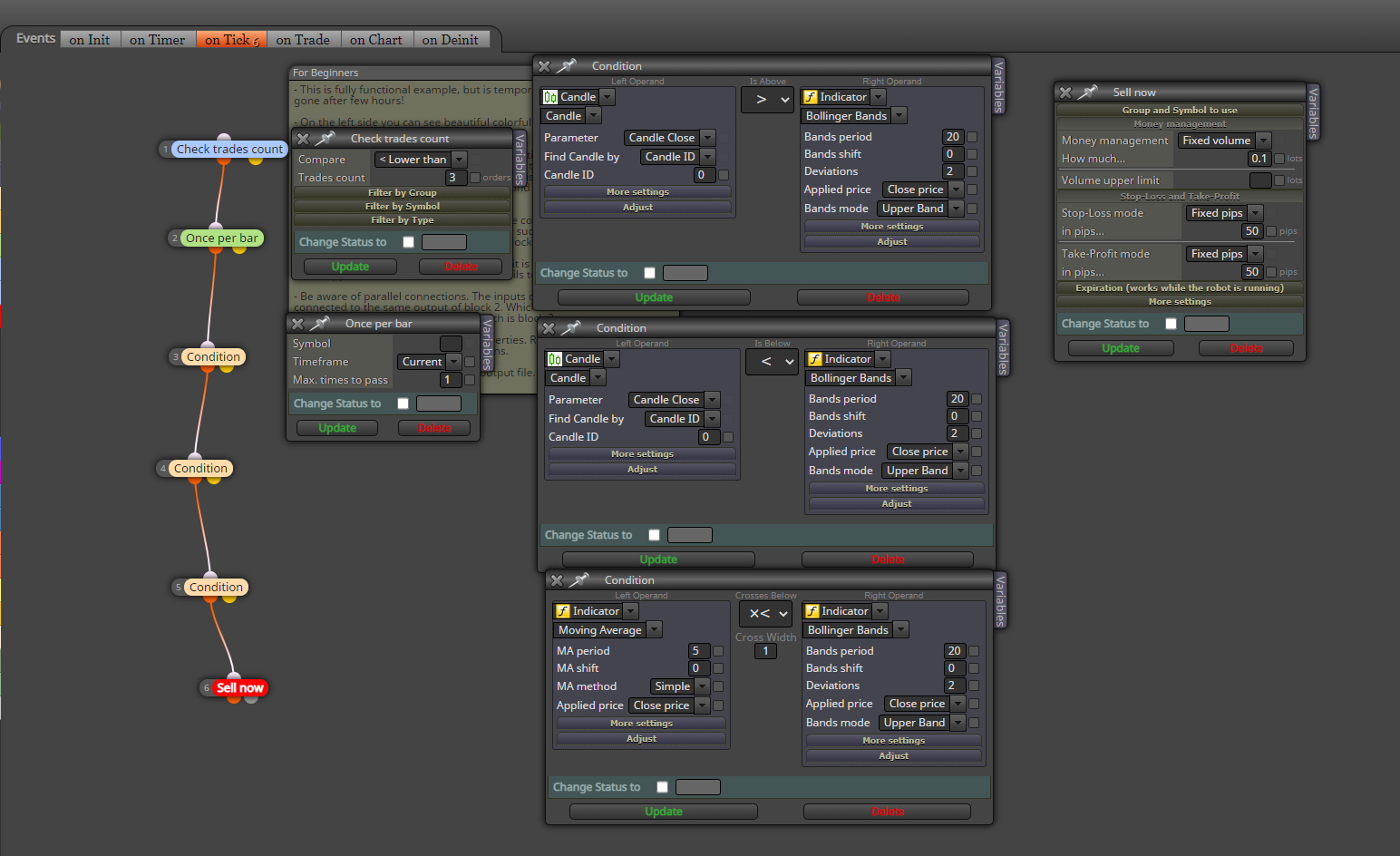Click indicator icon in Crosses Below right operand
Screen dimensions: 1400x856
[x=812, y=611]
